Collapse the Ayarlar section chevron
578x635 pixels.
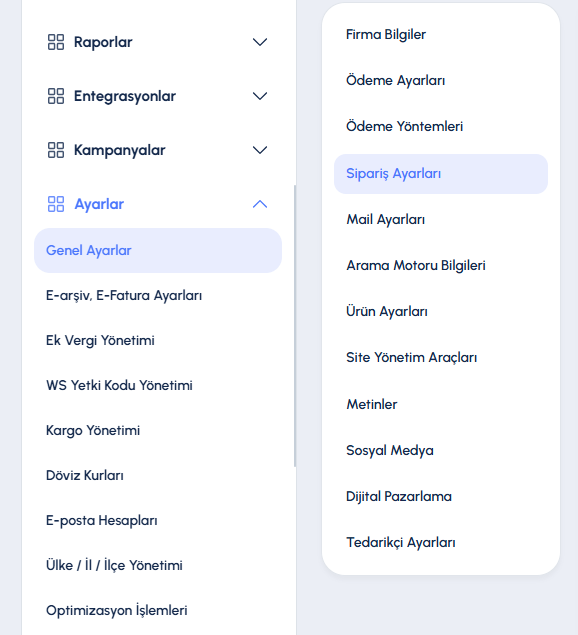[260, 204]
